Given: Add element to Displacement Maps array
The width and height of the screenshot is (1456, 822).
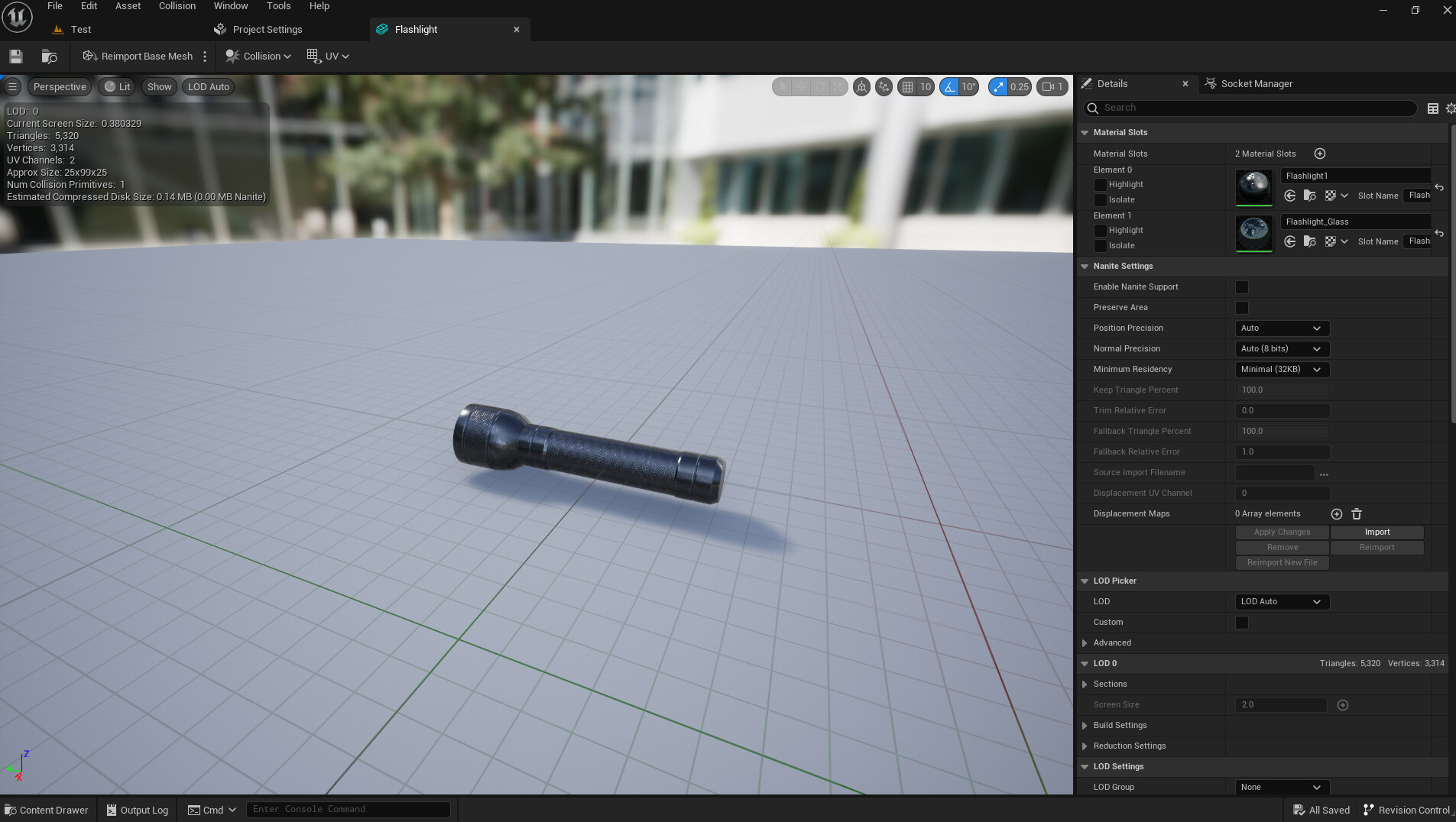Looking at the screenshot, I should click(1337, 514).
